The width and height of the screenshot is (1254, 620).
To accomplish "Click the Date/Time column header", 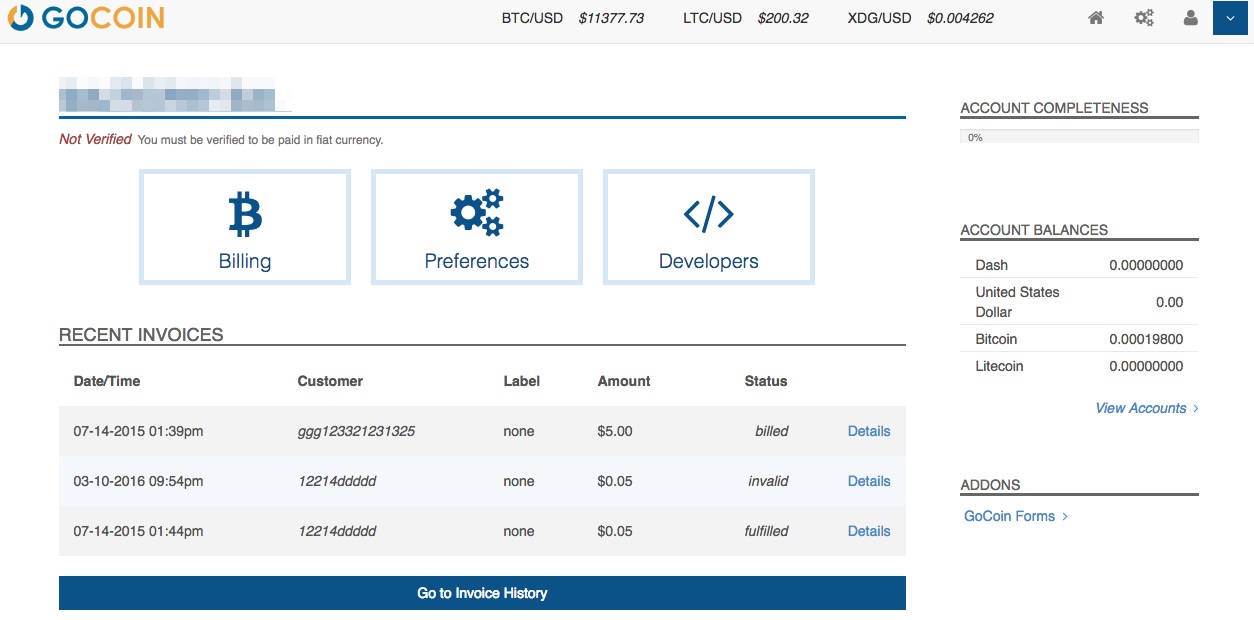I will click(106, 381).
